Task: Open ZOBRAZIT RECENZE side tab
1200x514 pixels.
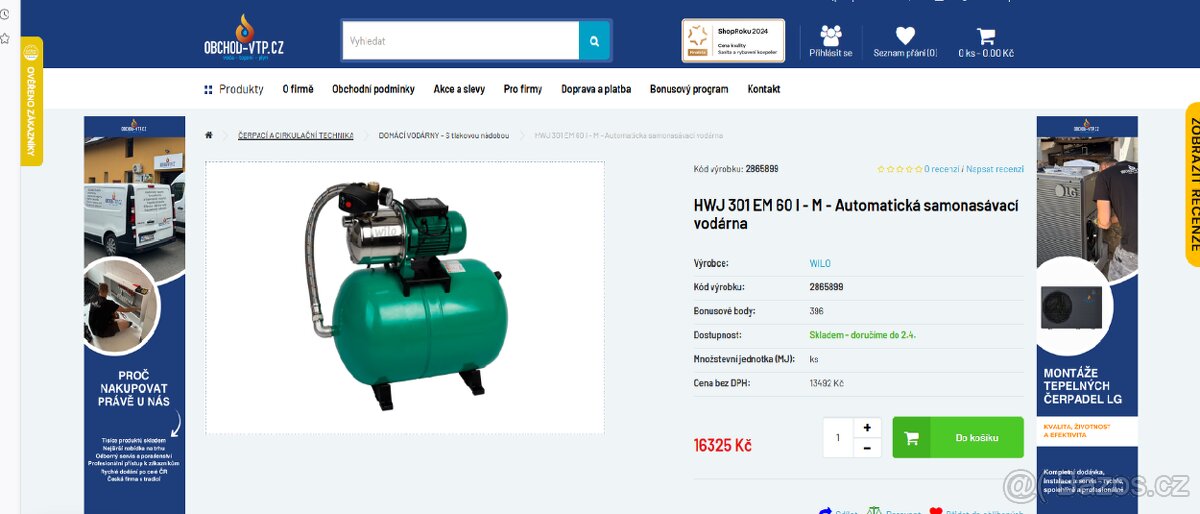Action: click(x=1194, y=185)
